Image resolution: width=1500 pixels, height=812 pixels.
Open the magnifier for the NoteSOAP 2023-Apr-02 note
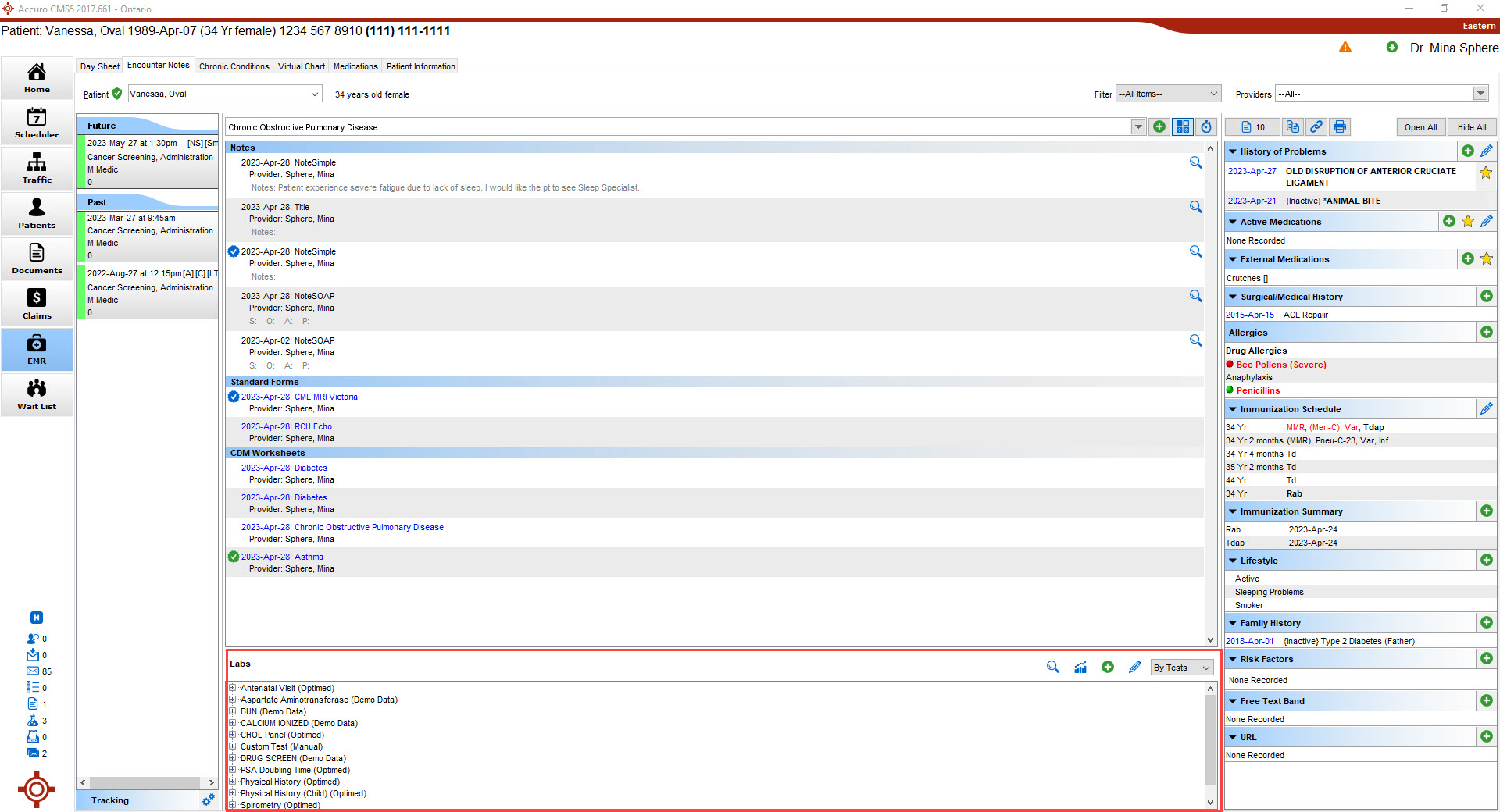click(x=1195, y=340)
